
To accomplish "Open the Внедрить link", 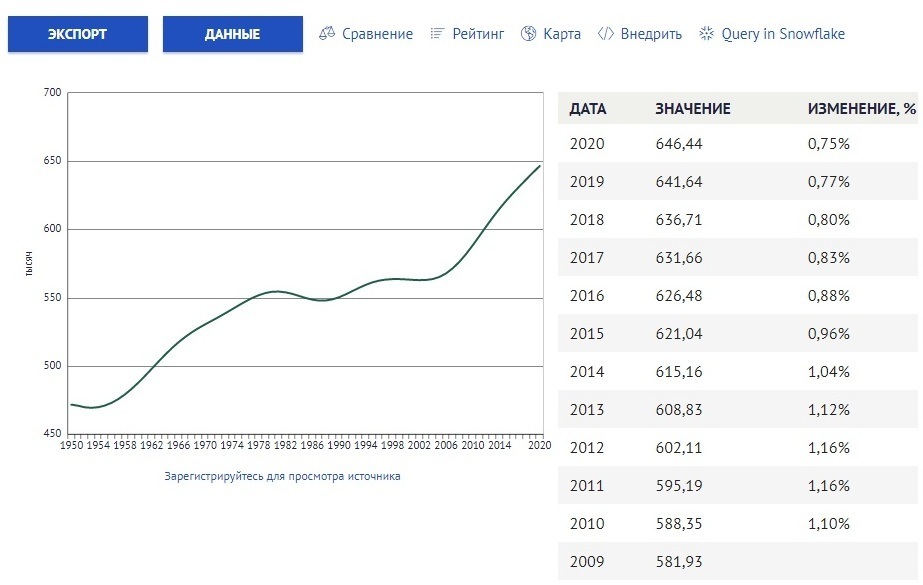I will point(651,34).
